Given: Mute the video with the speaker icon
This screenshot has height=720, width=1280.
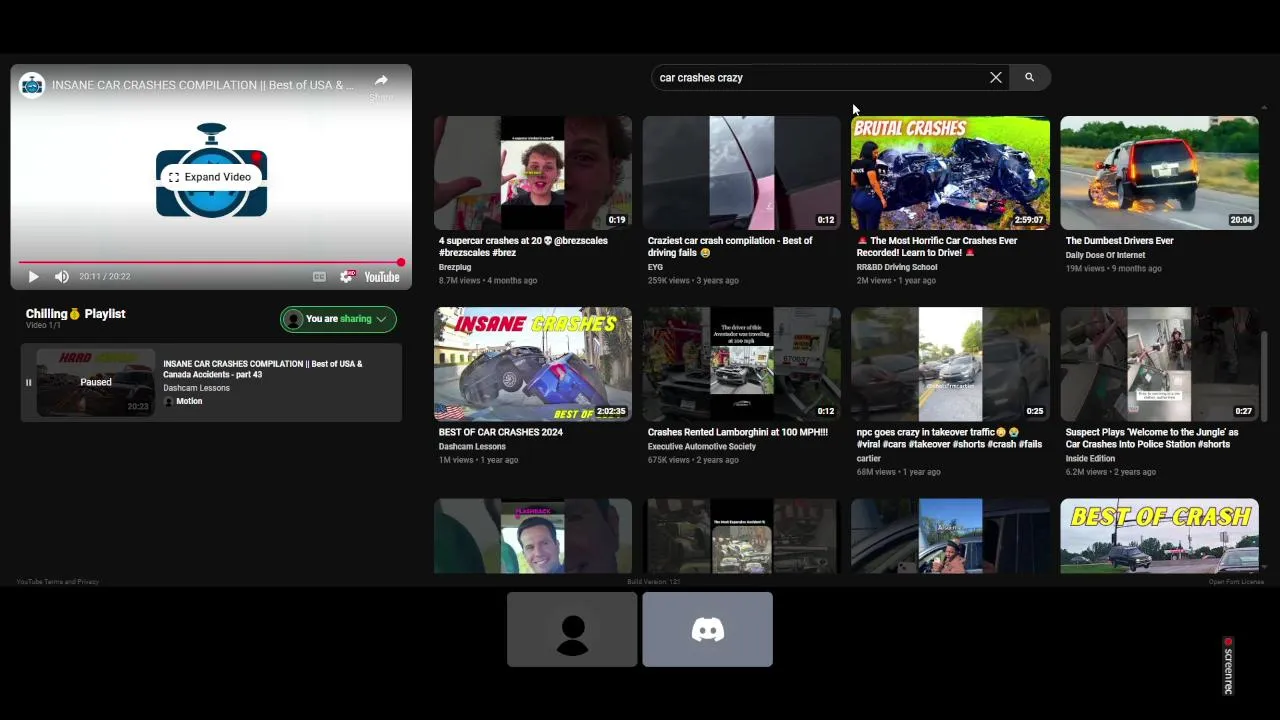Looking at the screenshot, I should [62, 277].
